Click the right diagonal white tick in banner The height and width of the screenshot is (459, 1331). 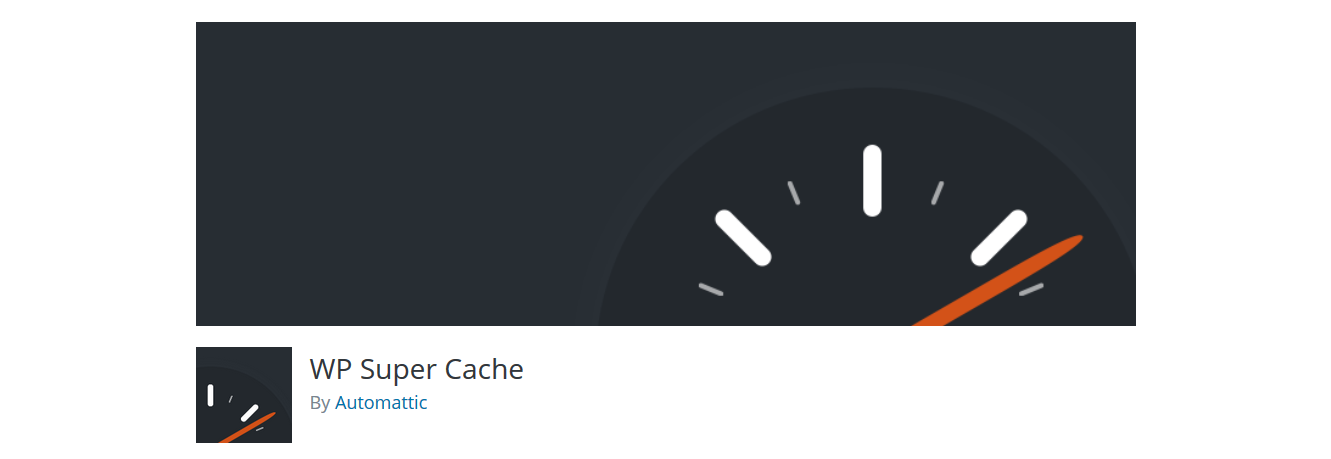(x=1000, y=238)
